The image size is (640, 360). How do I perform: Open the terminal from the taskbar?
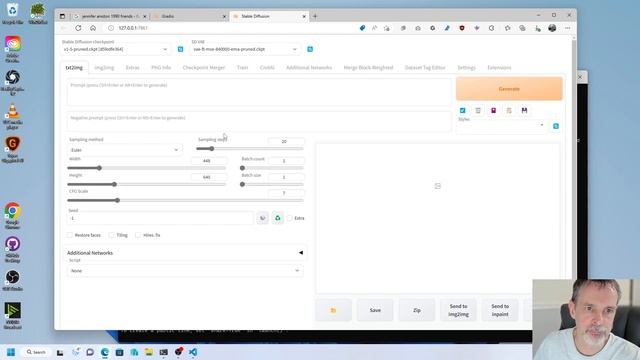pyautogui.click(x=164, y=352)
